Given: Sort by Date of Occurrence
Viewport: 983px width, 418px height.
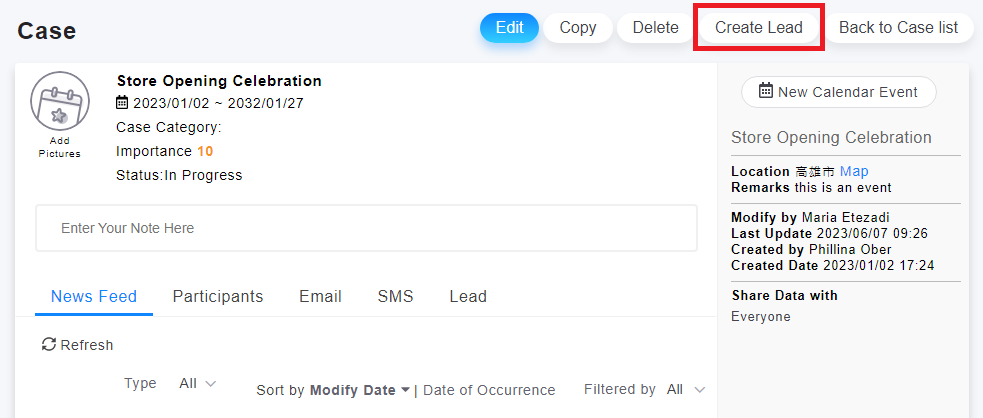Looking at the screenshot, I should coord(489,390).
